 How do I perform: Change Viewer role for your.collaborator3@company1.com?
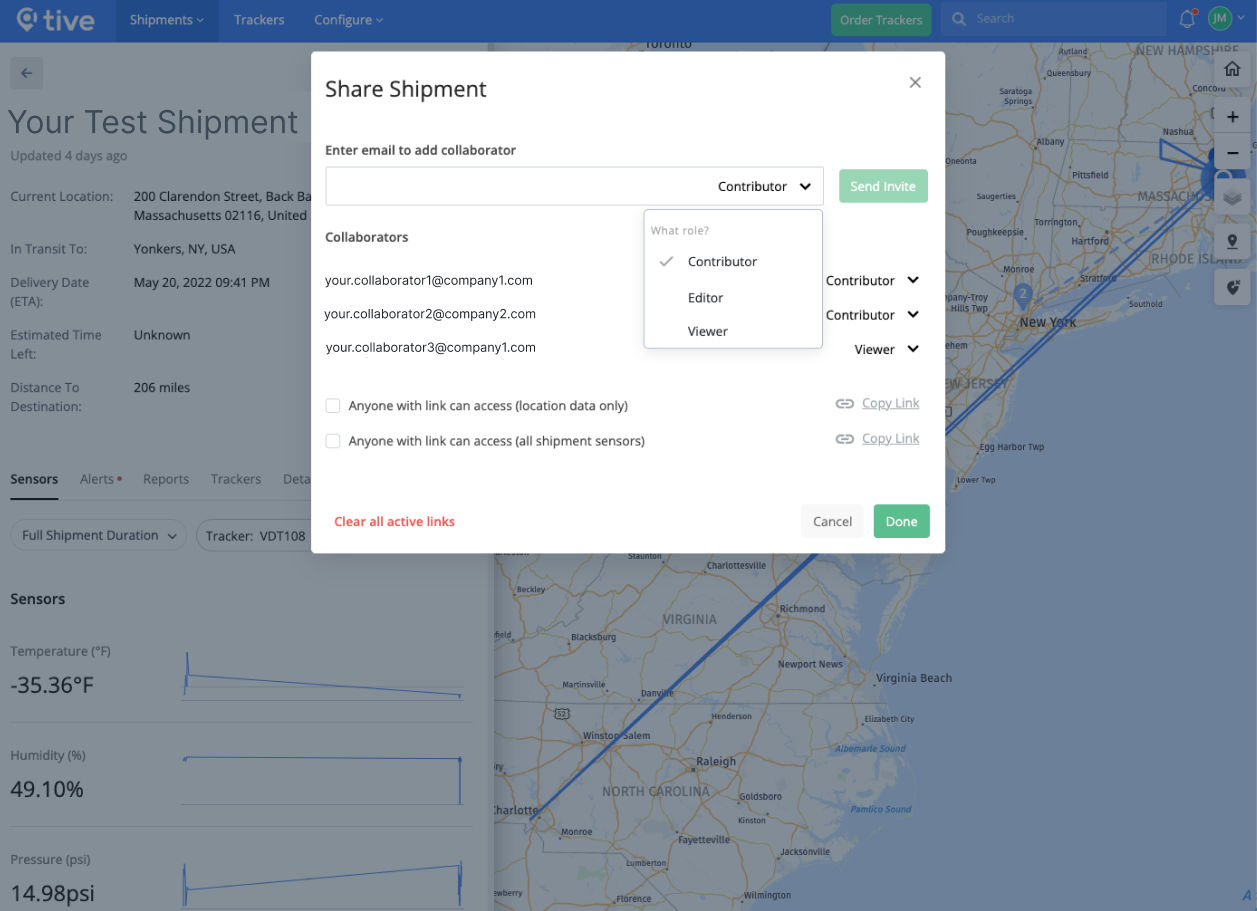coord(887,350)
